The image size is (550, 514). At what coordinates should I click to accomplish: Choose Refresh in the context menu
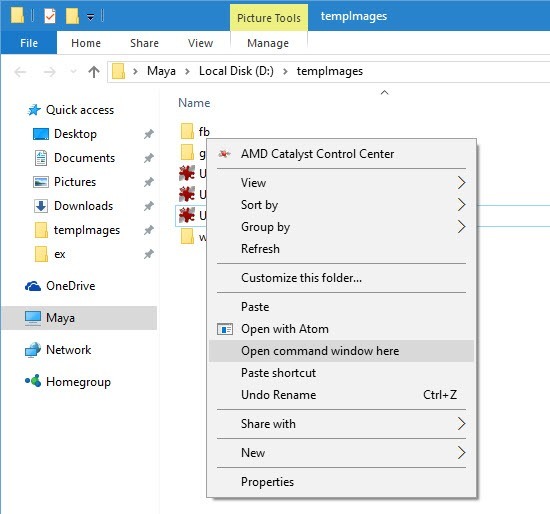coord(341,249)
